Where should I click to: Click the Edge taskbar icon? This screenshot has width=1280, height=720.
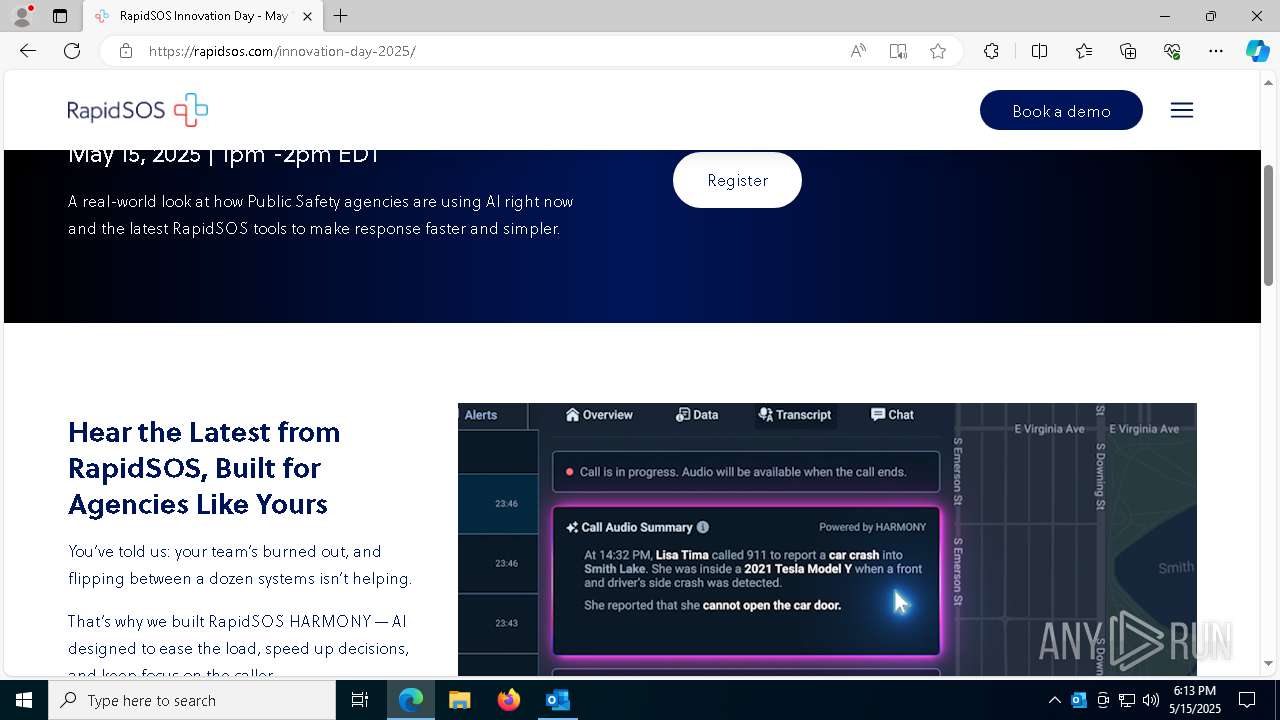click(x=411, y=700)
